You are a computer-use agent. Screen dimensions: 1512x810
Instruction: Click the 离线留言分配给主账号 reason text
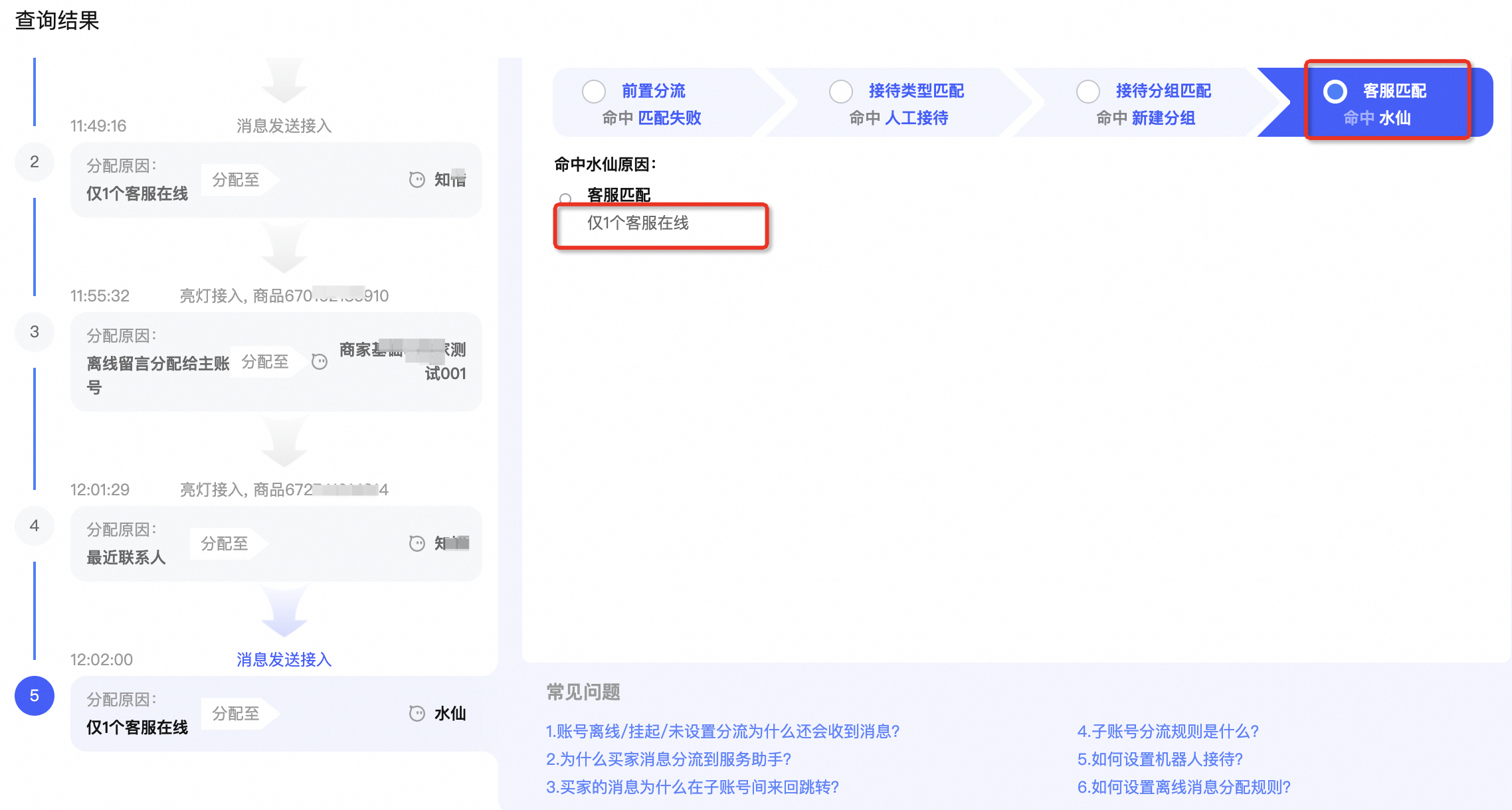click(157, 375)
